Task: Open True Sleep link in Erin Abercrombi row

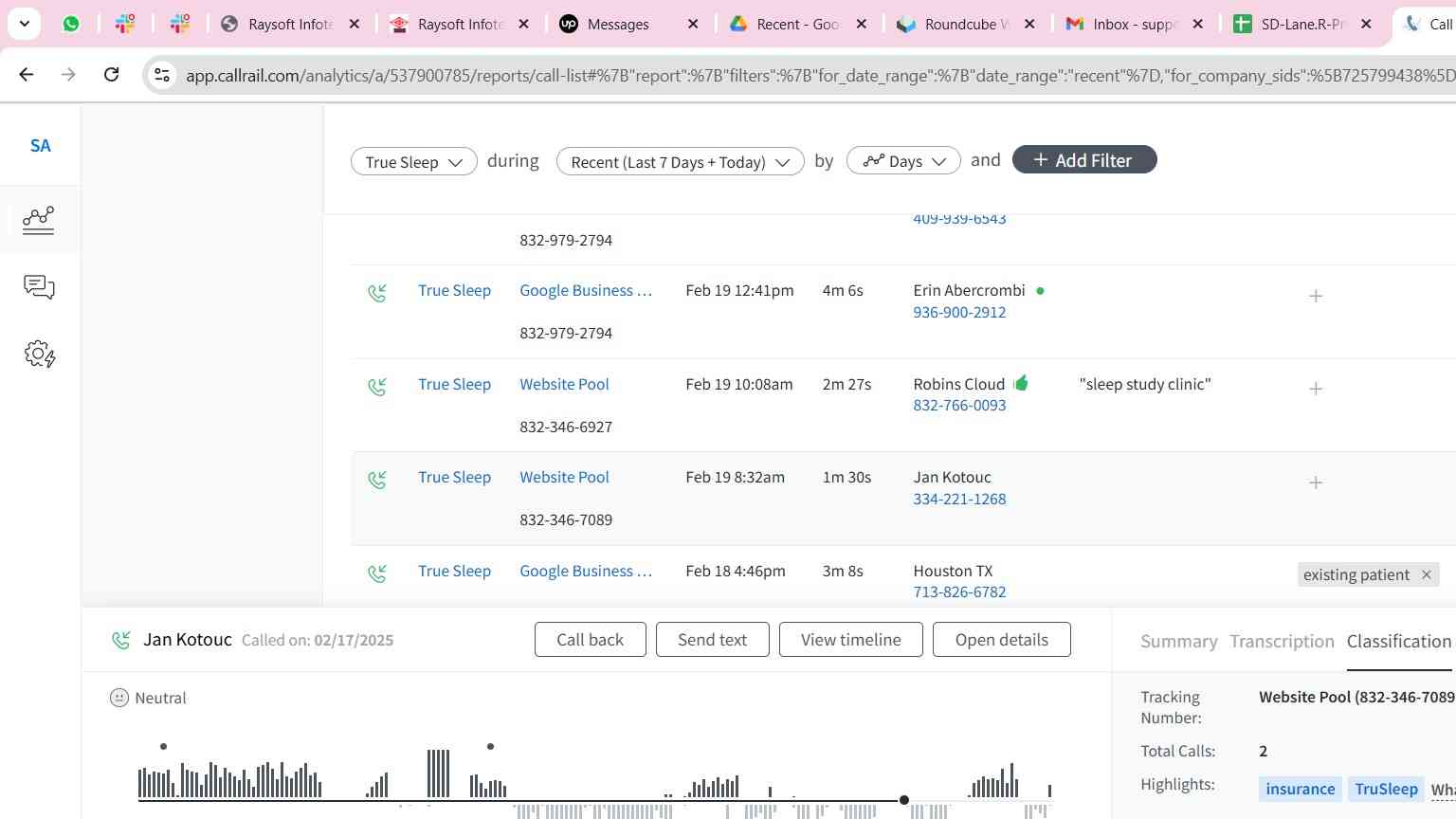Action: 454,290
